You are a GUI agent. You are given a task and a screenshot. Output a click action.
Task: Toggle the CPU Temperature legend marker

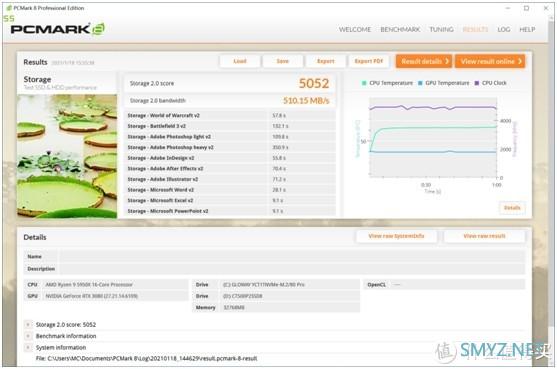(x=364, y=83)
